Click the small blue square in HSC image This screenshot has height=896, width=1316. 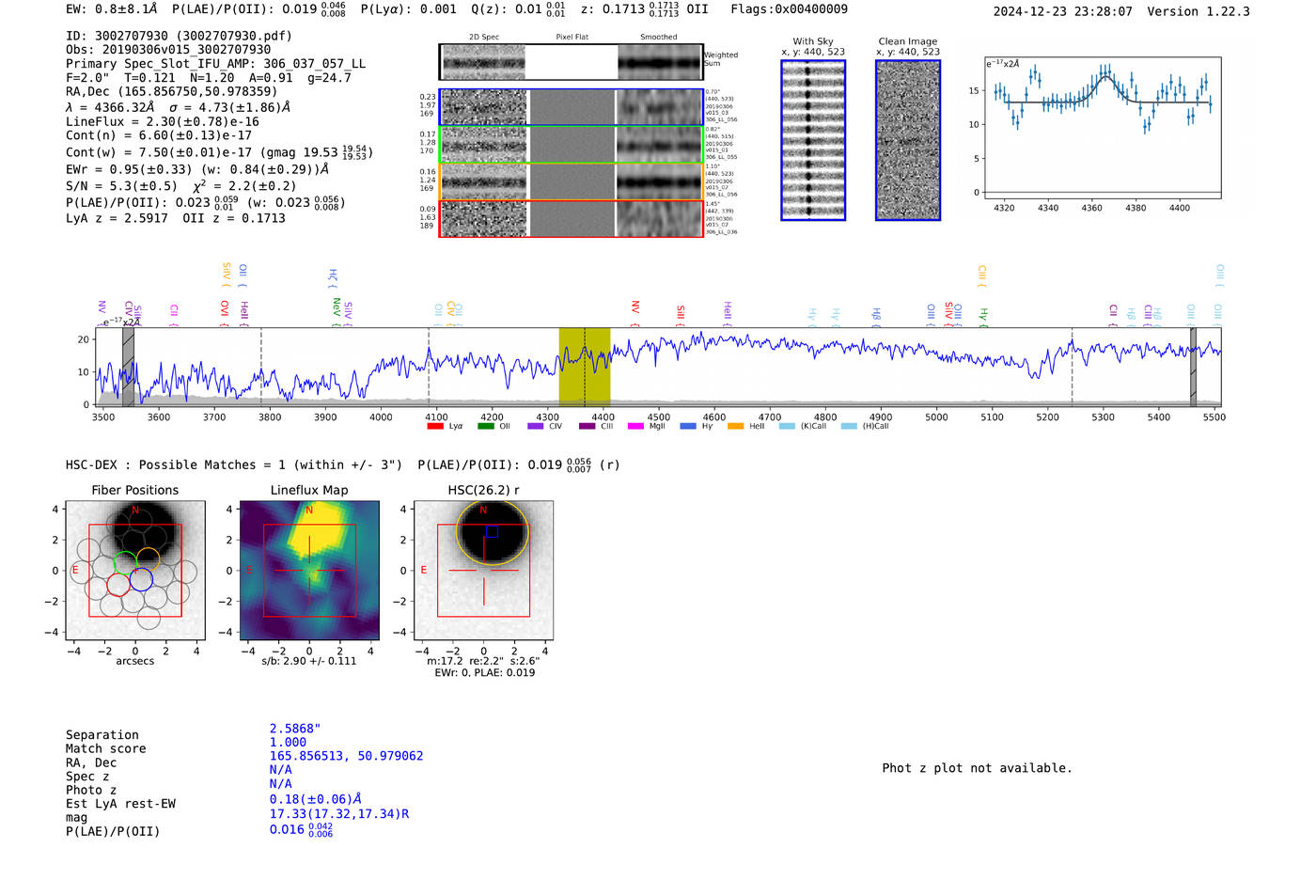click(x=491, y=531)
